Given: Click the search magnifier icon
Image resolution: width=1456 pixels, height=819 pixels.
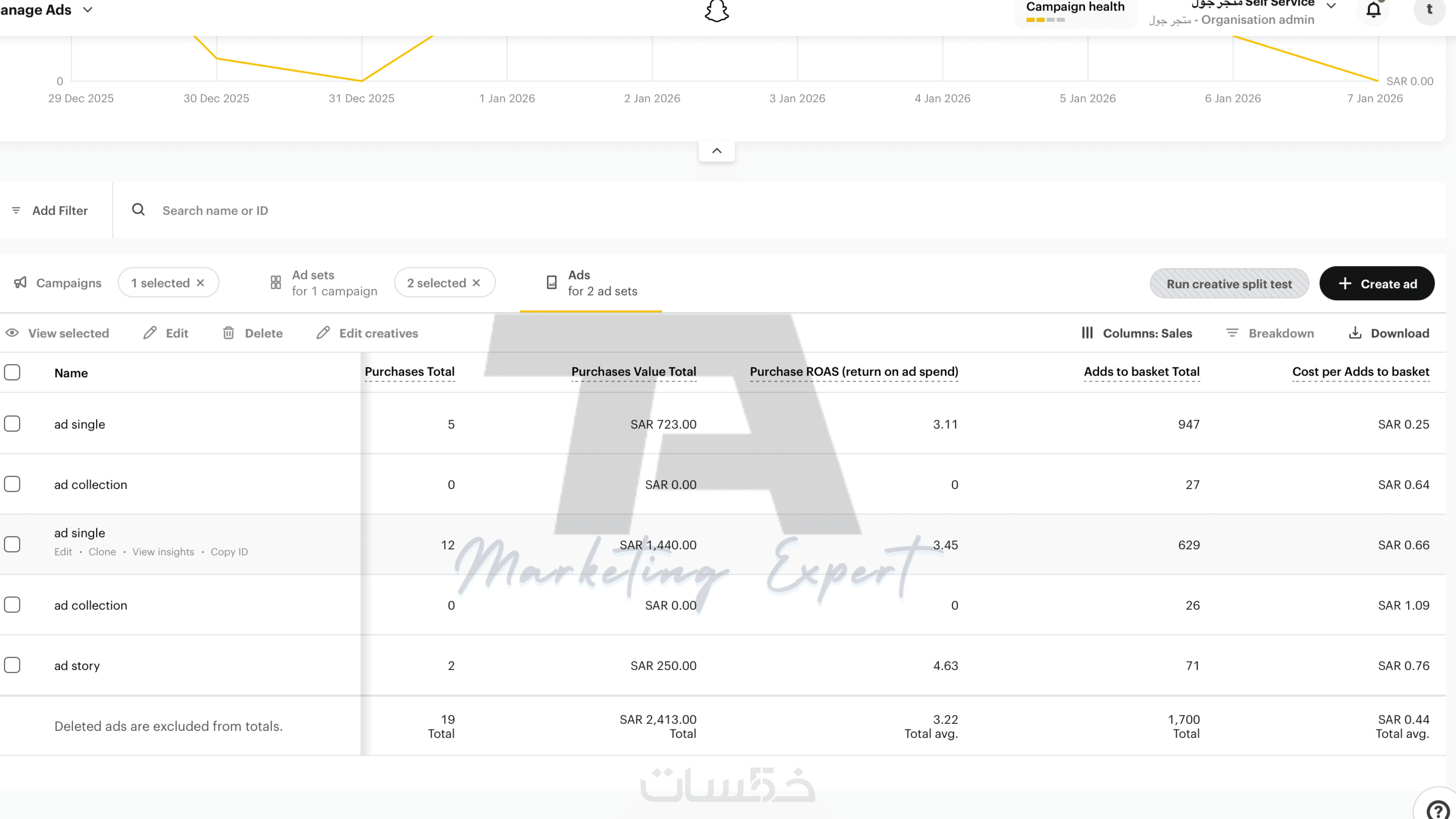Looking at the screenshot, I should pos(138,210).
